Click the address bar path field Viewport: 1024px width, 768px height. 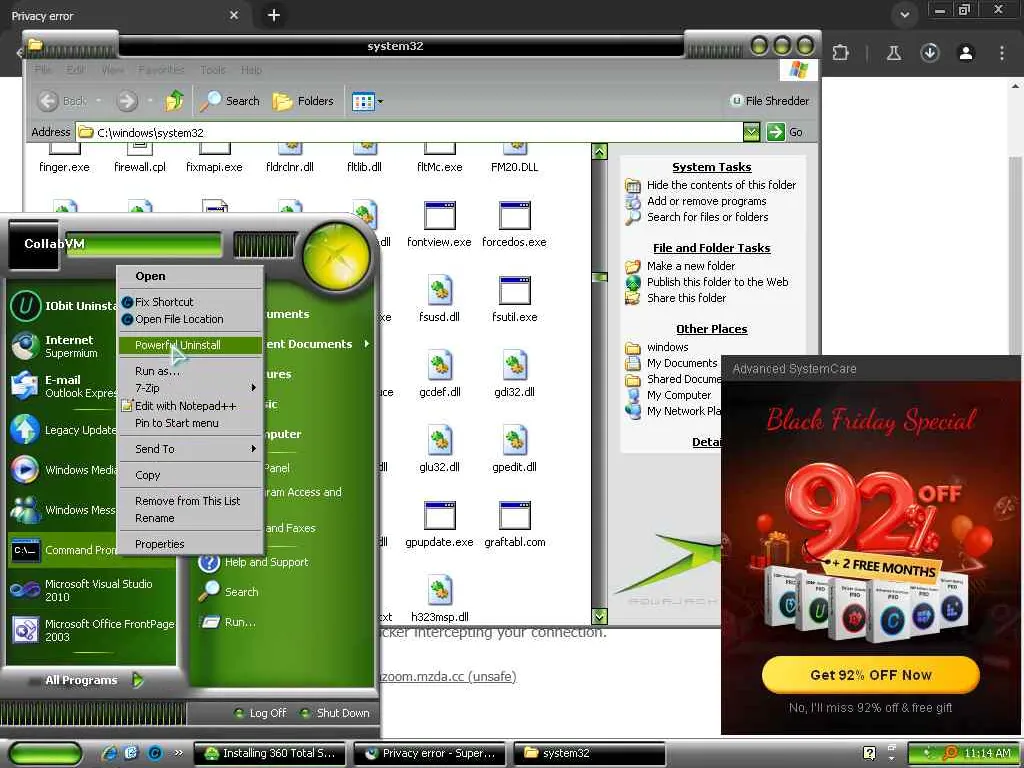click(x=409, y=133)
